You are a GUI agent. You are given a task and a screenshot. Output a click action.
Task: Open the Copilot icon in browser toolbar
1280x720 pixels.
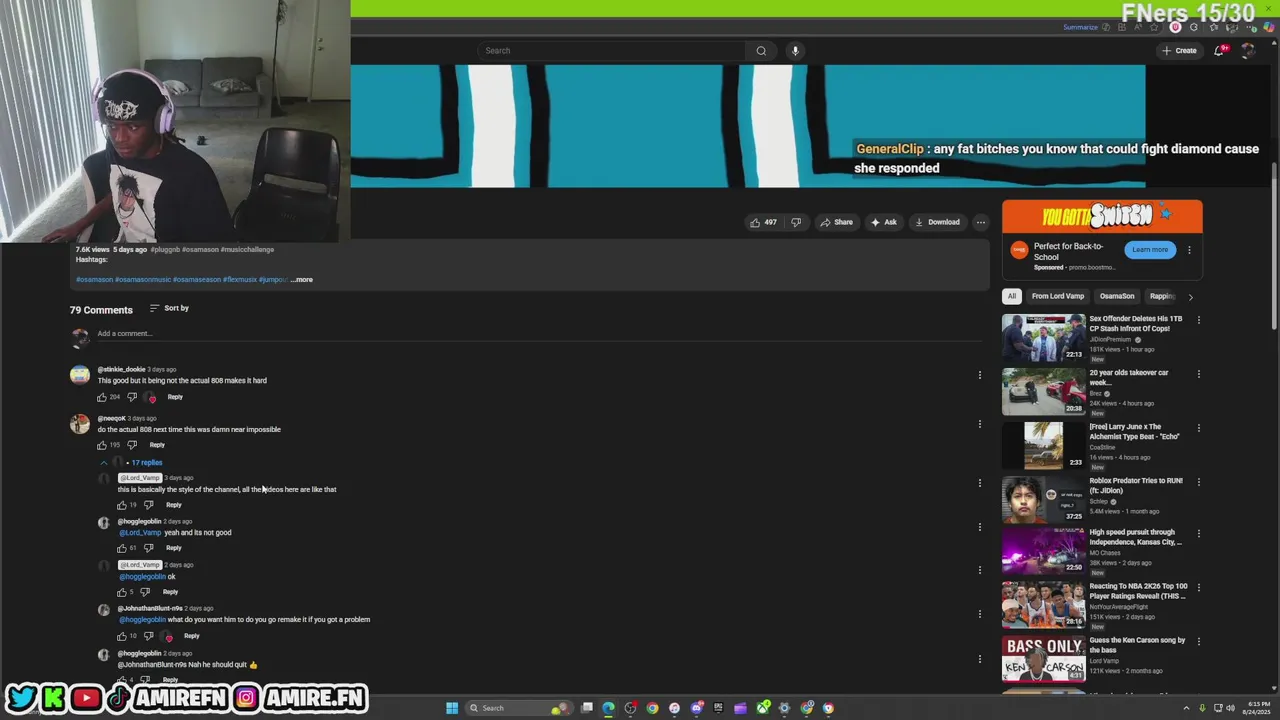[1269, 28]
